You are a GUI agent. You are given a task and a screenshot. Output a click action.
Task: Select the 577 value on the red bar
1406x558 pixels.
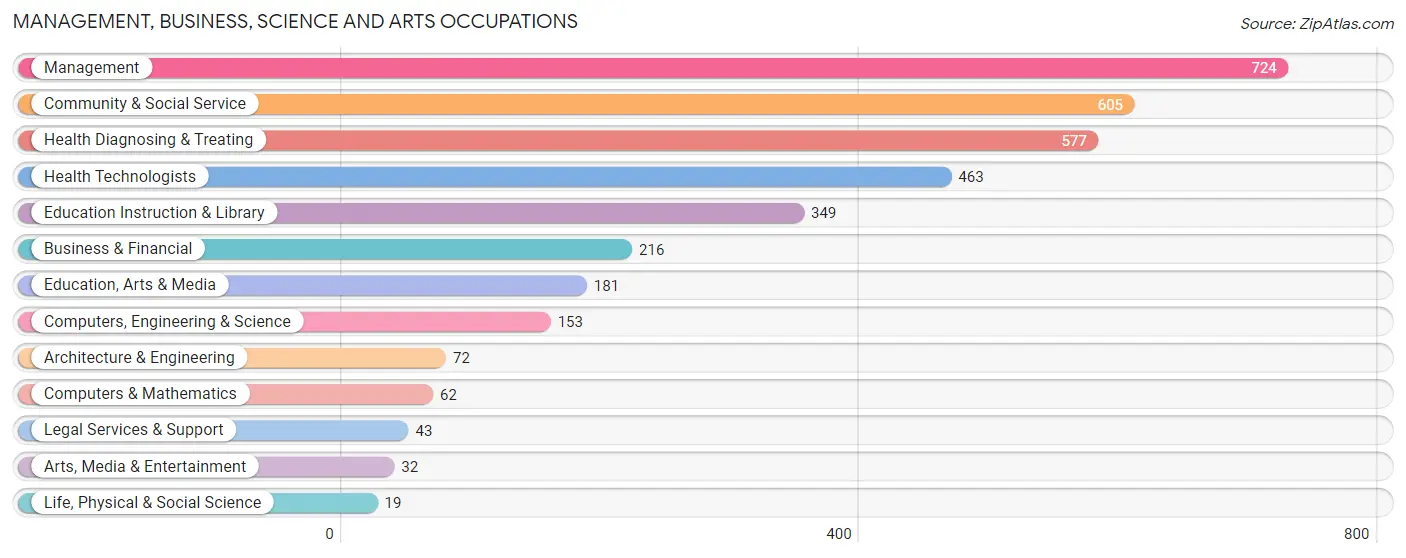[1074, 141]
